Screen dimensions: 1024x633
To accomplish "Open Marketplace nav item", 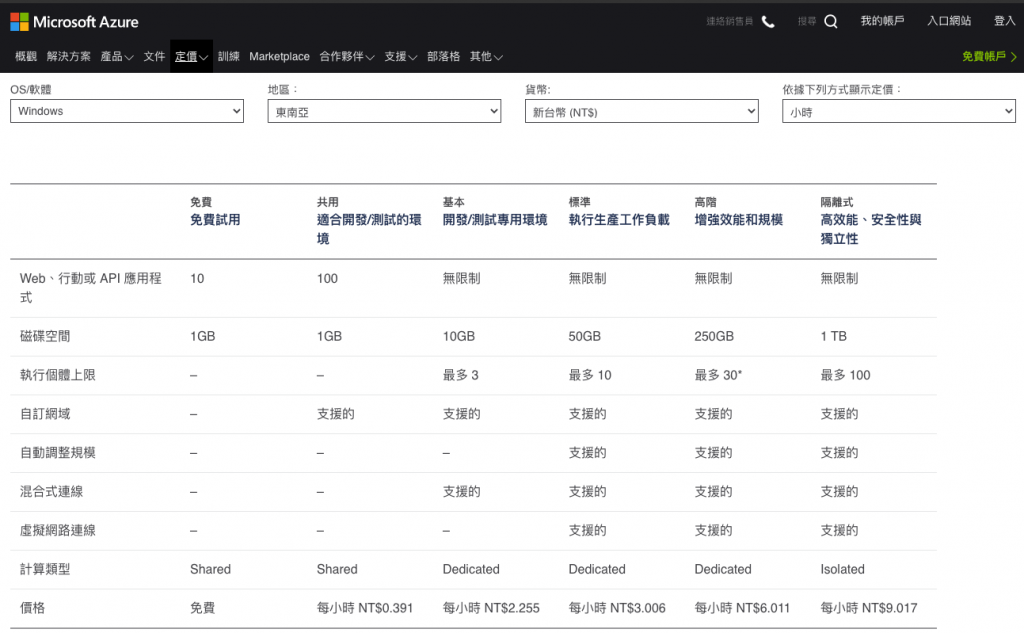I will coord(279,56).
